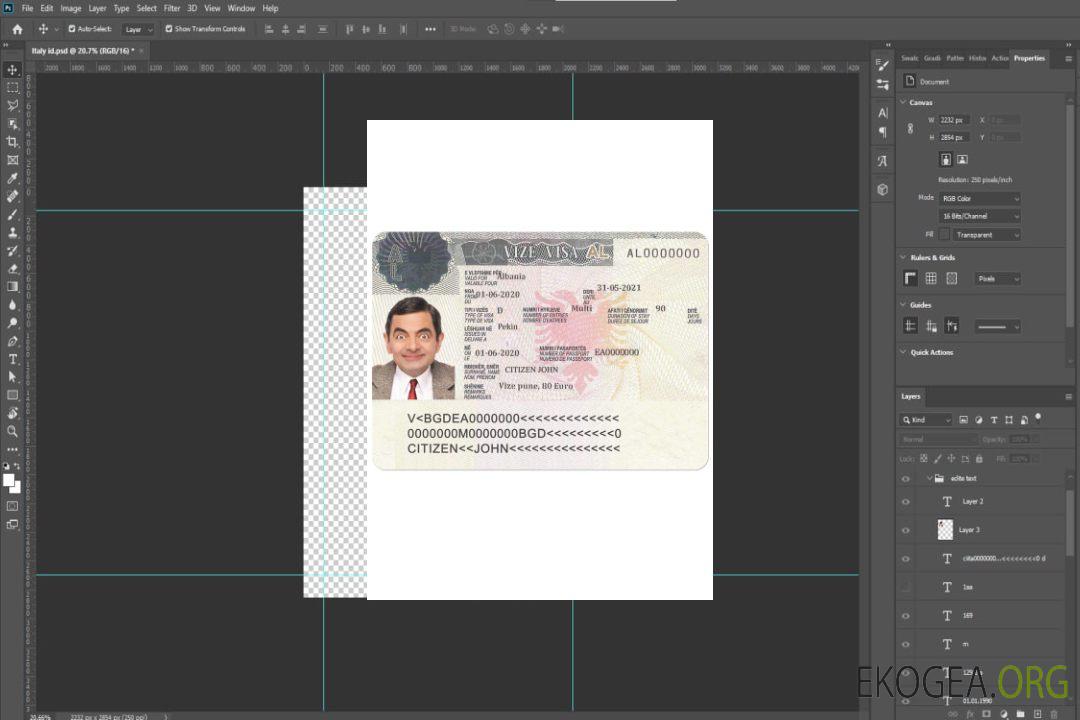Viewport: 1080px width, 720px height.
Task: Select the Lasso tool
Action: click(x=12, y=105)
